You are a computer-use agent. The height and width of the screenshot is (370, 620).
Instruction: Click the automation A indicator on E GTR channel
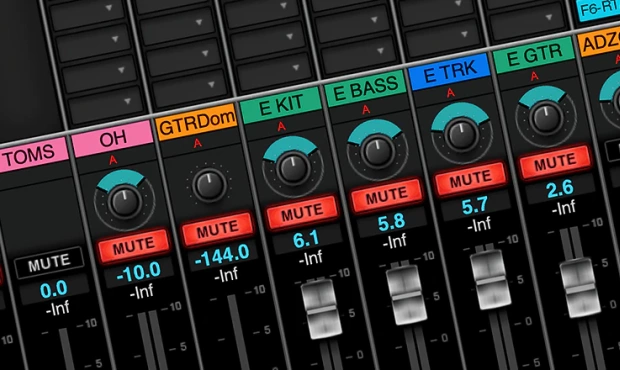click(x=535, y=76)
